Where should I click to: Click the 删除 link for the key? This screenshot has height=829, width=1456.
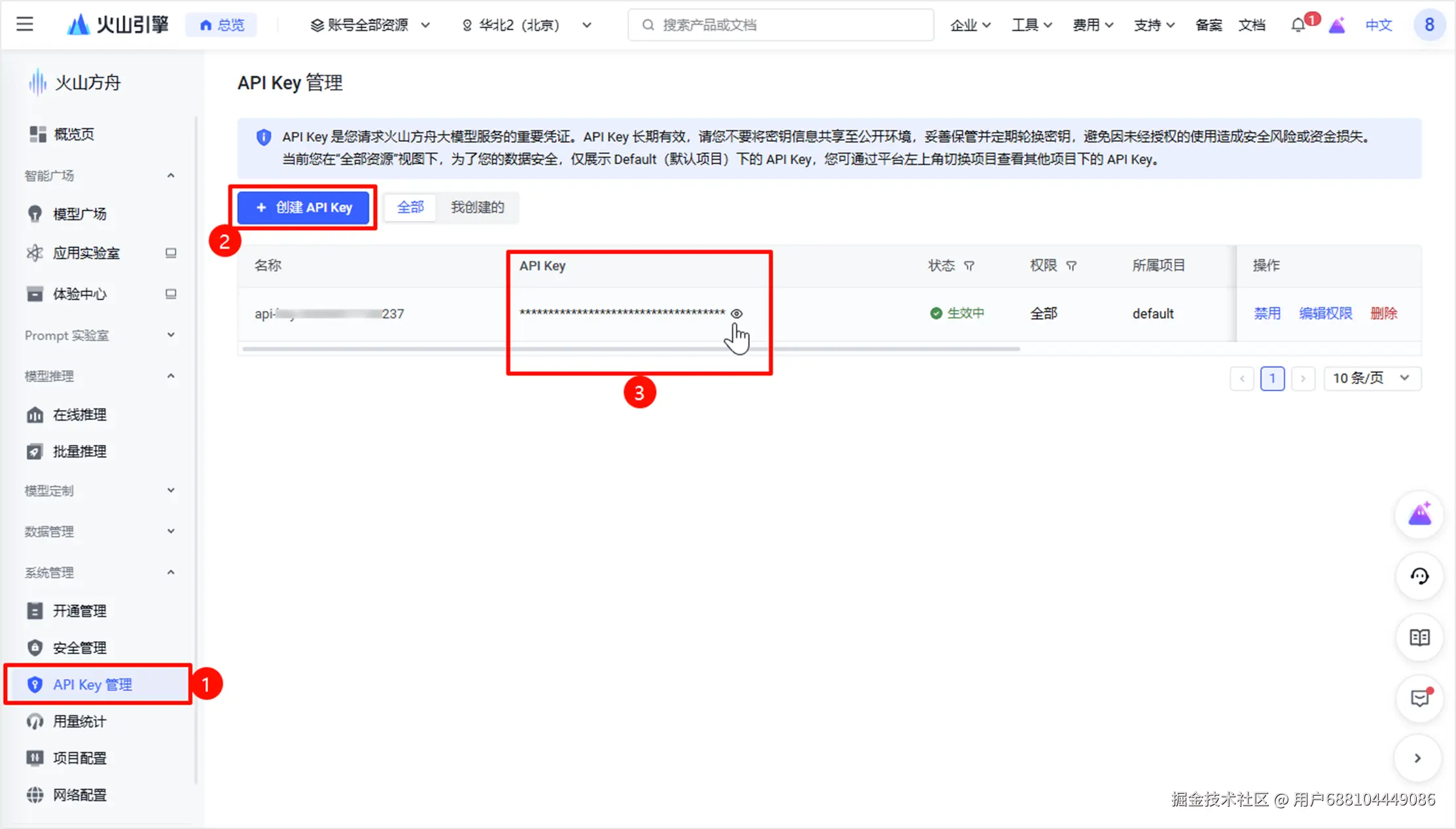[x=1383, y=313]
